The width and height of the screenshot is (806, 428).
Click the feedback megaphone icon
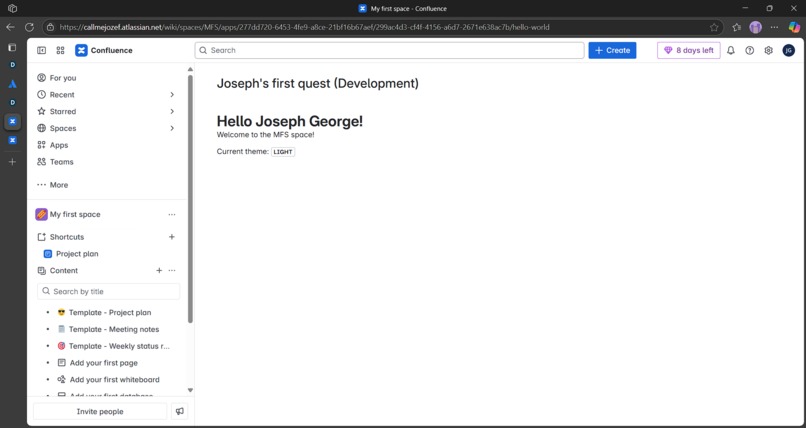pos(179,412)
